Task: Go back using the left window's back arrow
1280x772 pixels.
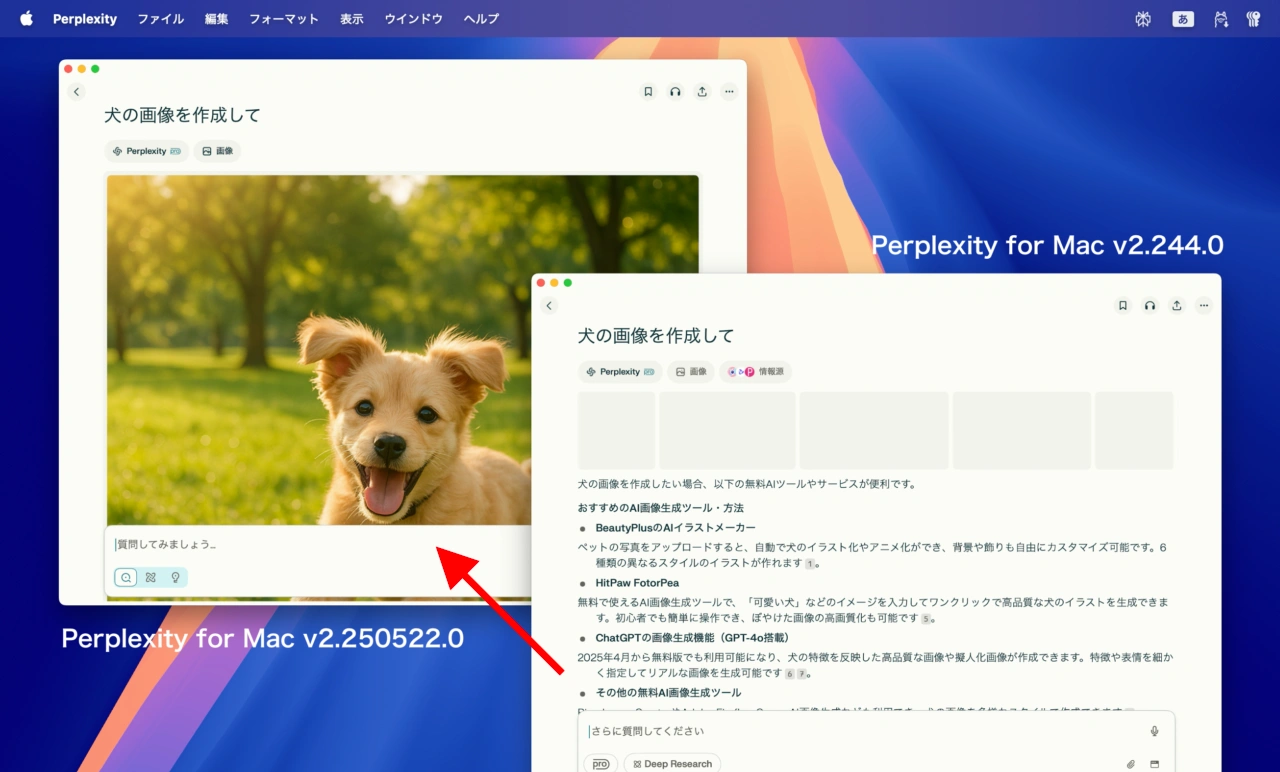Action: tap(77, 92)
